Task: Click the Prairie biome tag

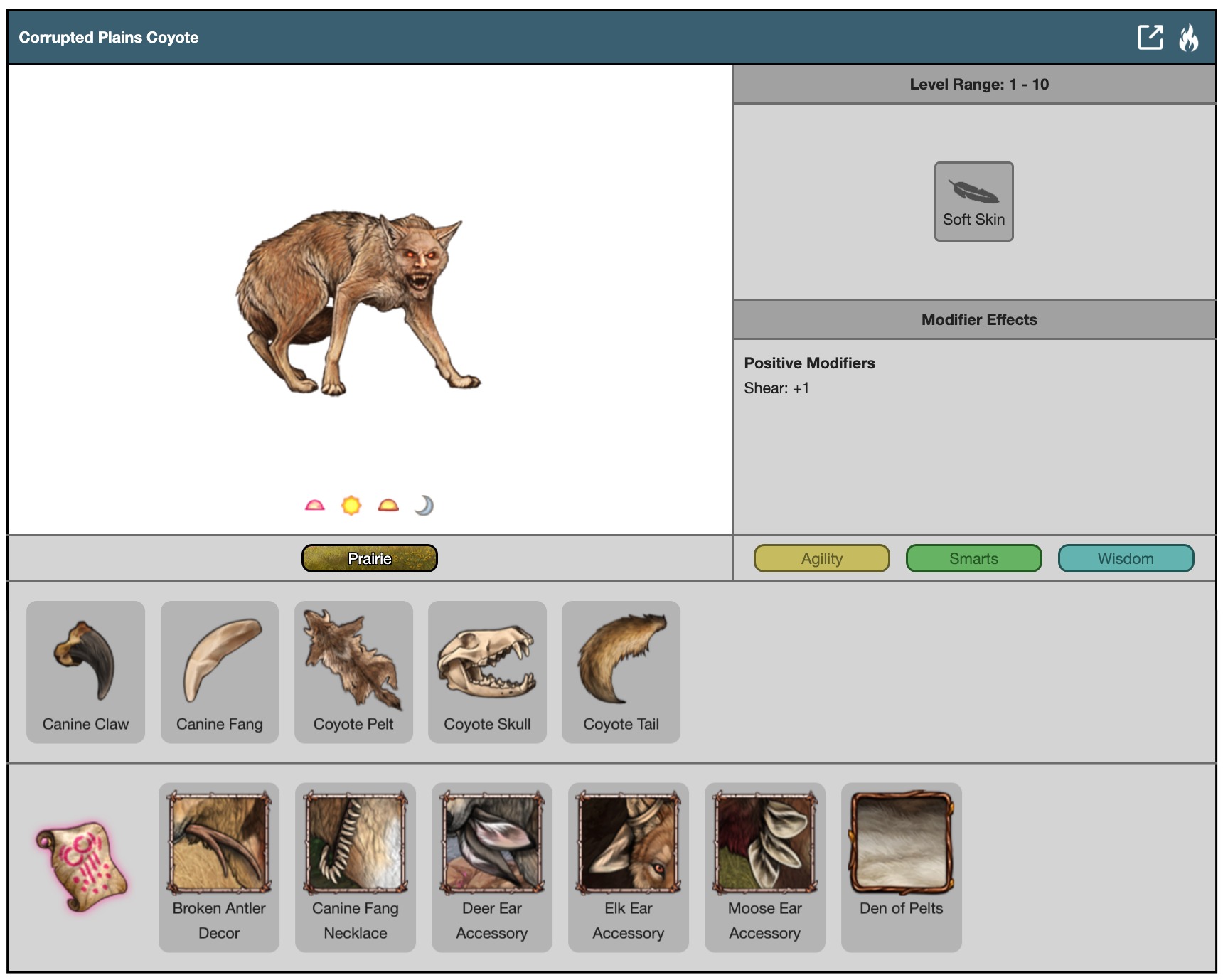Action: (369, 558)
